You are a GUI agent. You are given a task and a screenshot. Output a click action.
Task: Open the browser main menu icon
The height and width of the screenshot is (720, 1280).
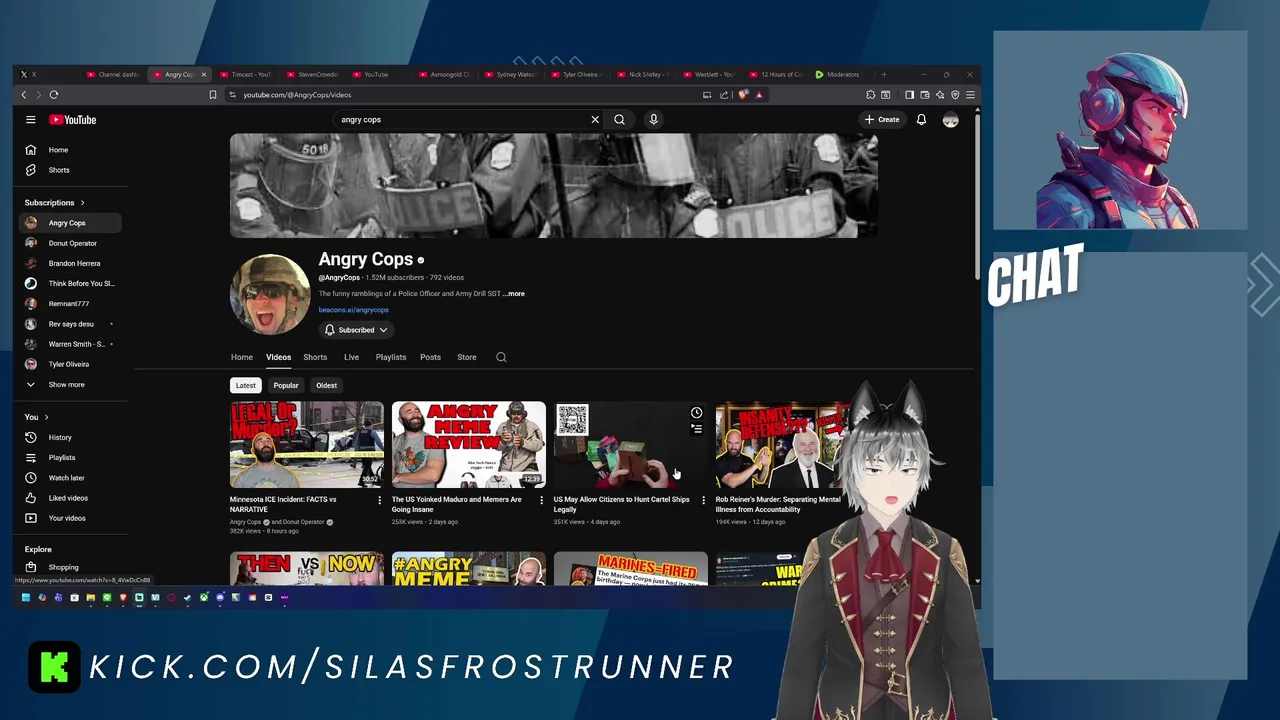970,95
